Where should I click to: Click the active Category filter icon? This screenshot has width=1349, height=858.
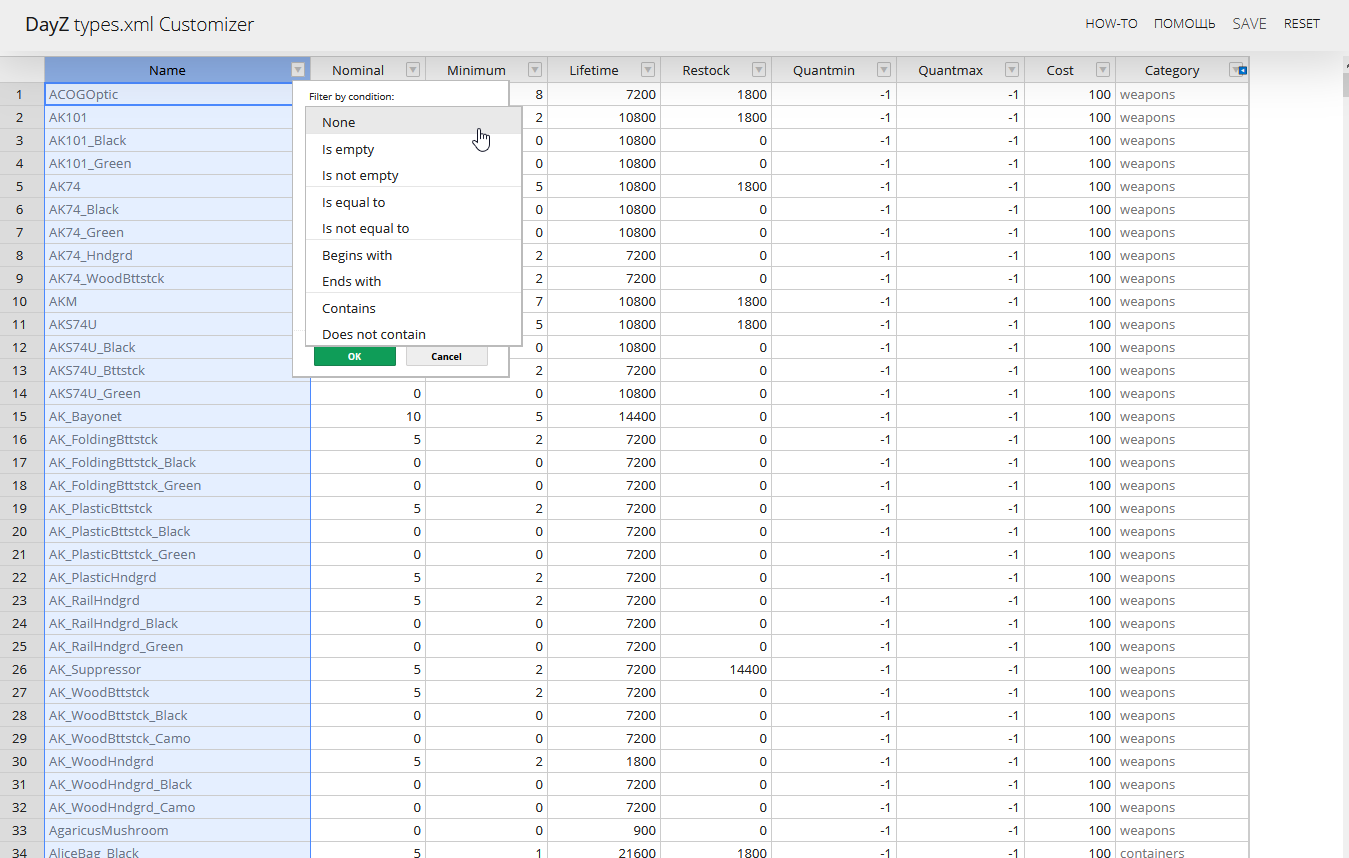coord(1237,70)
